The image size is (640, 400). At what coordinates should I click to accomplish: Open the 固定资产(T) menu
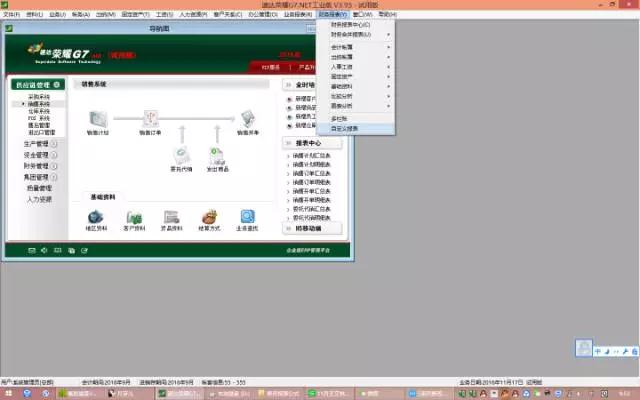(x=136, y=14)
